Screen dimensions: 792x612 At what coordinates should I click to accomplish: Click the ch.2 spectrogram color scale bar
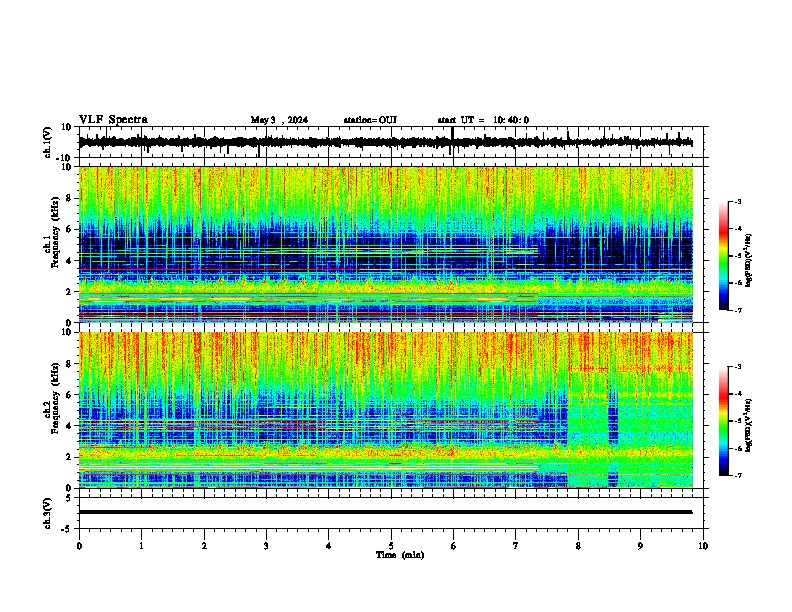pyautogui.click(x=723, y=421)
